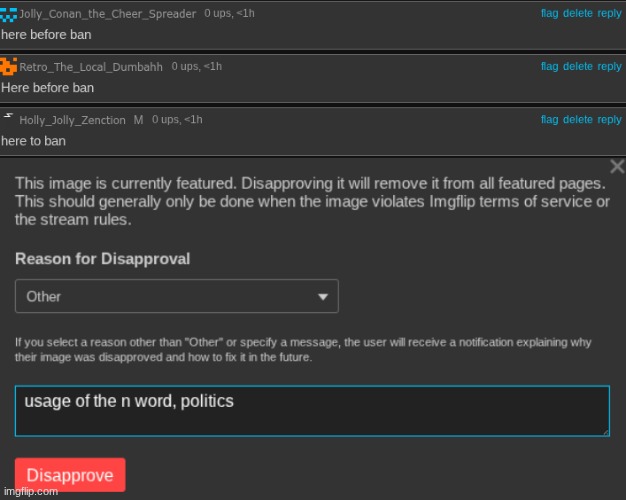This screenshot has height=500, width=626.
Task: Delete Jolly_Conan's "here before ban" comment
Action: click(577, 14)
